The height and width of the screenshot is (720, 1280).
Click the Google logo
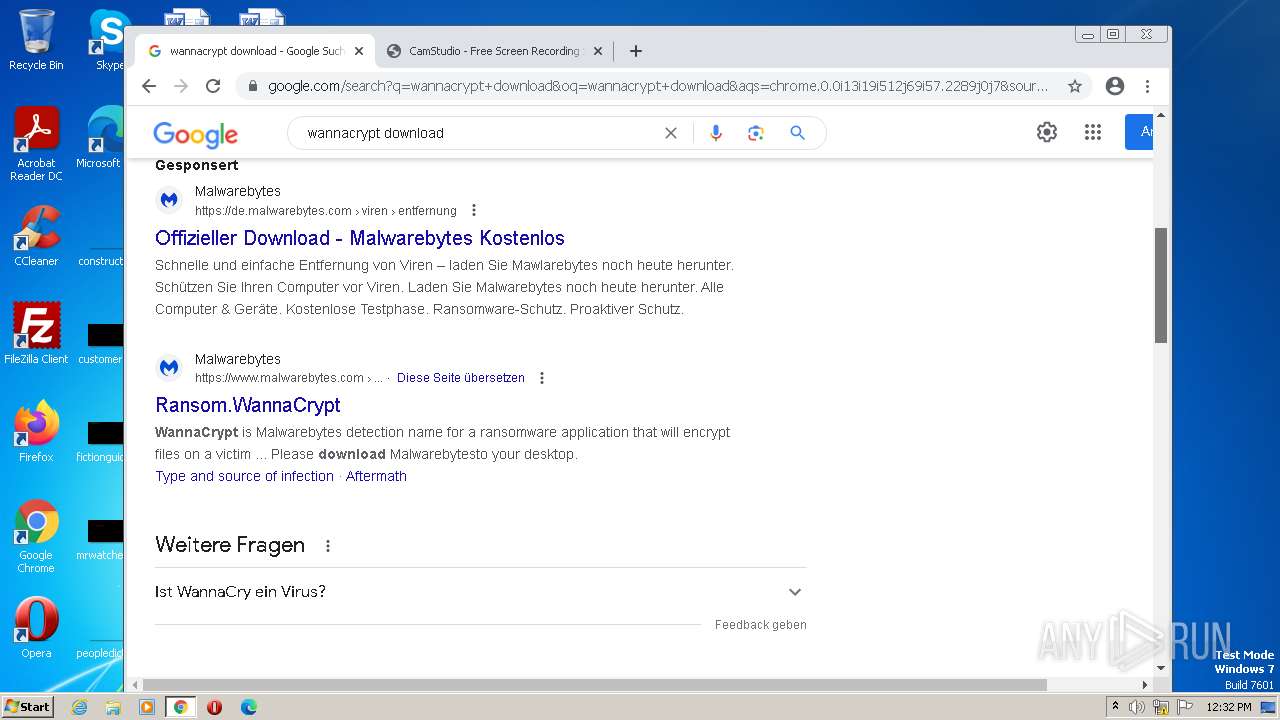(x=196, y=134)
